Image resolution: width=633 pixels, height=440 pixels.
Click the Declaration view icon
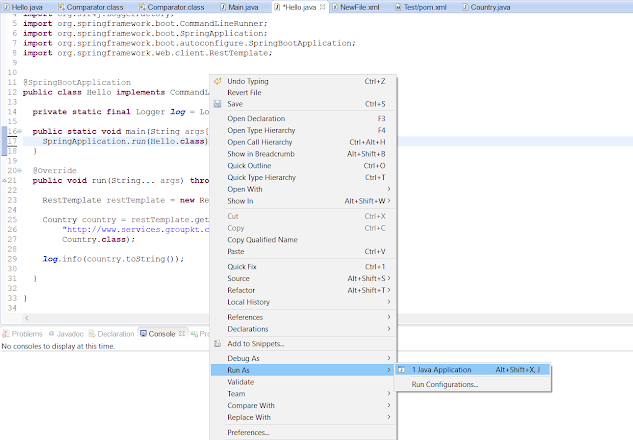click(92, 334)
